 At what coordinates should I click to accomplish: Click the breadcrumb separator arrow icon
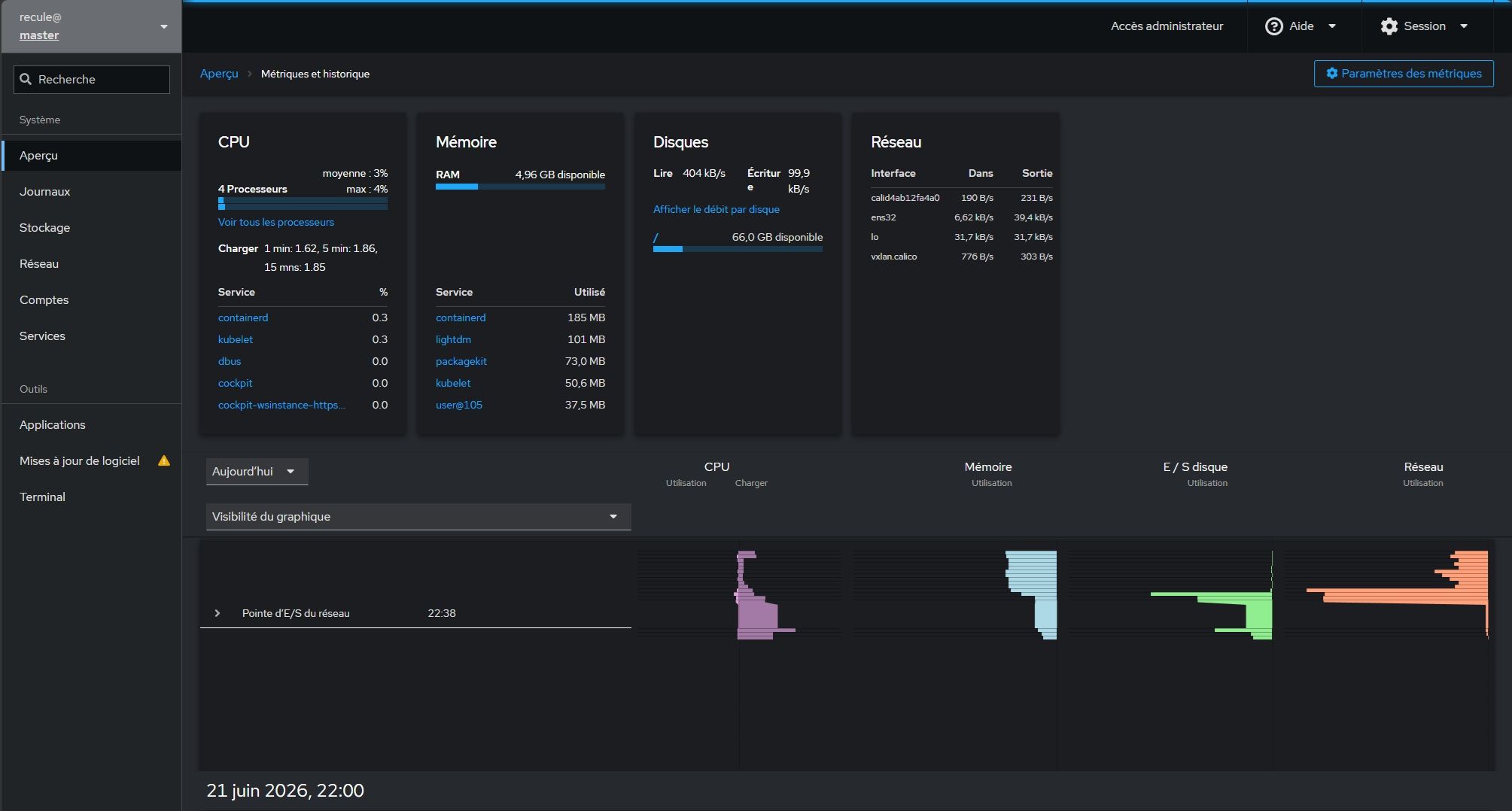(249, 74)
